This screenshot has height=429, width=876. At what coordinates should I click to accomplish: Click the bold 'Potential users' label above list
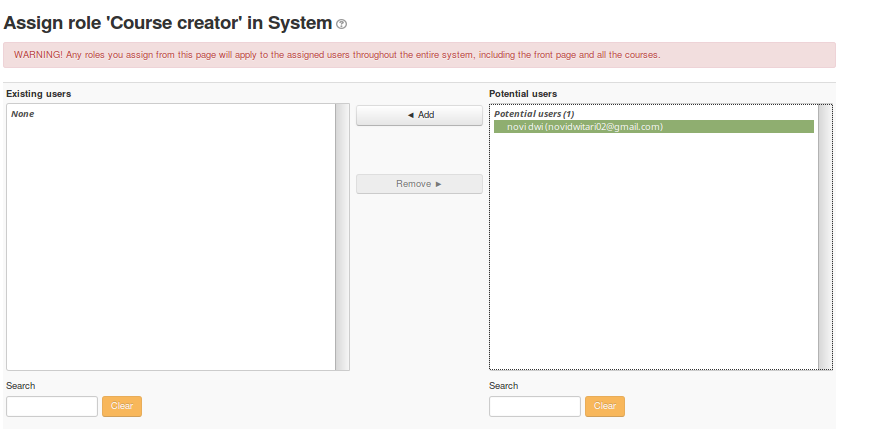[x=523, y=93]
